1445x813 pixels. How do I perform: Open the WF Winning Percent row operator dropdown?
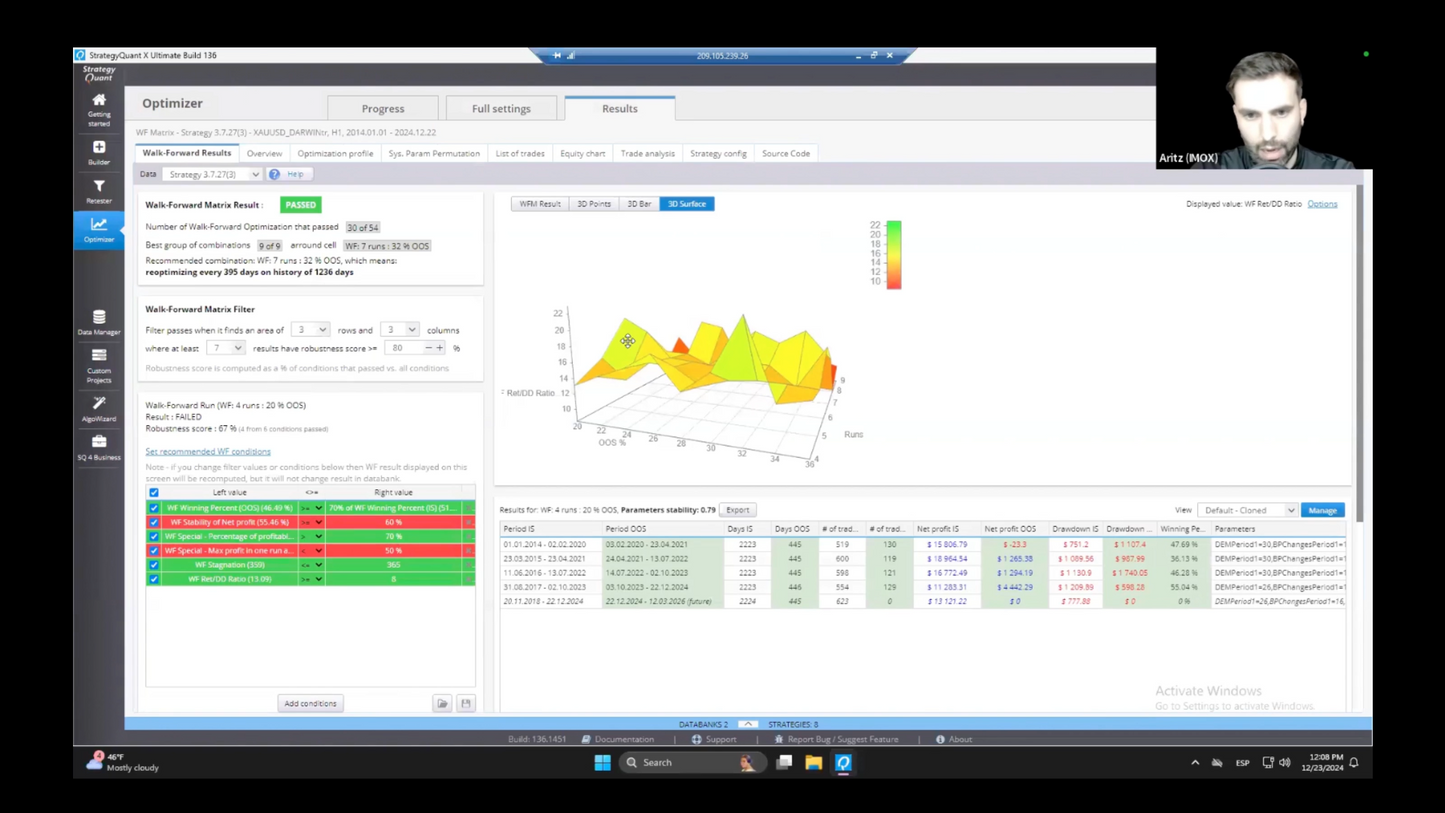[x=312, y=508]
